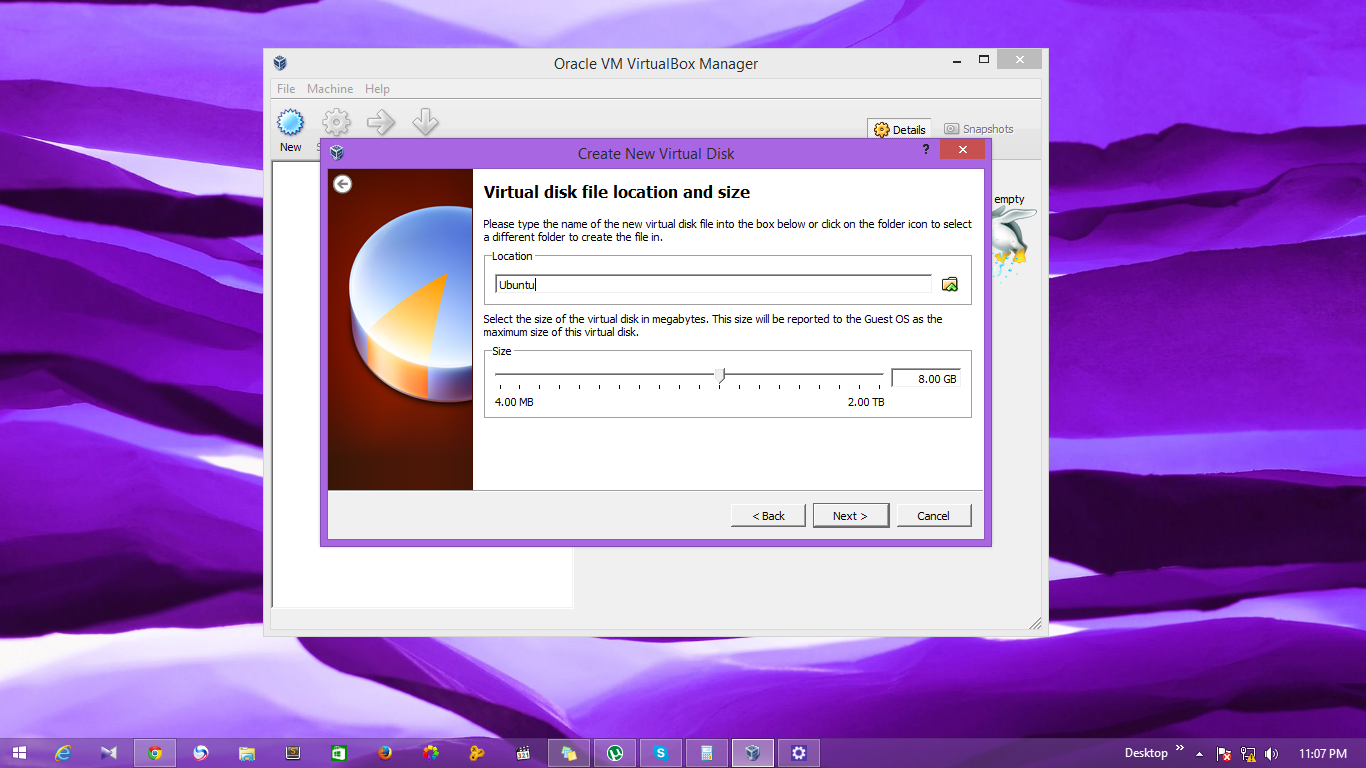Click the right-arrow Start icon in VirtualBox toolbar
The height and width of the screenshot is (768, 1366).
pyautogui.click(x=381, y=123)
